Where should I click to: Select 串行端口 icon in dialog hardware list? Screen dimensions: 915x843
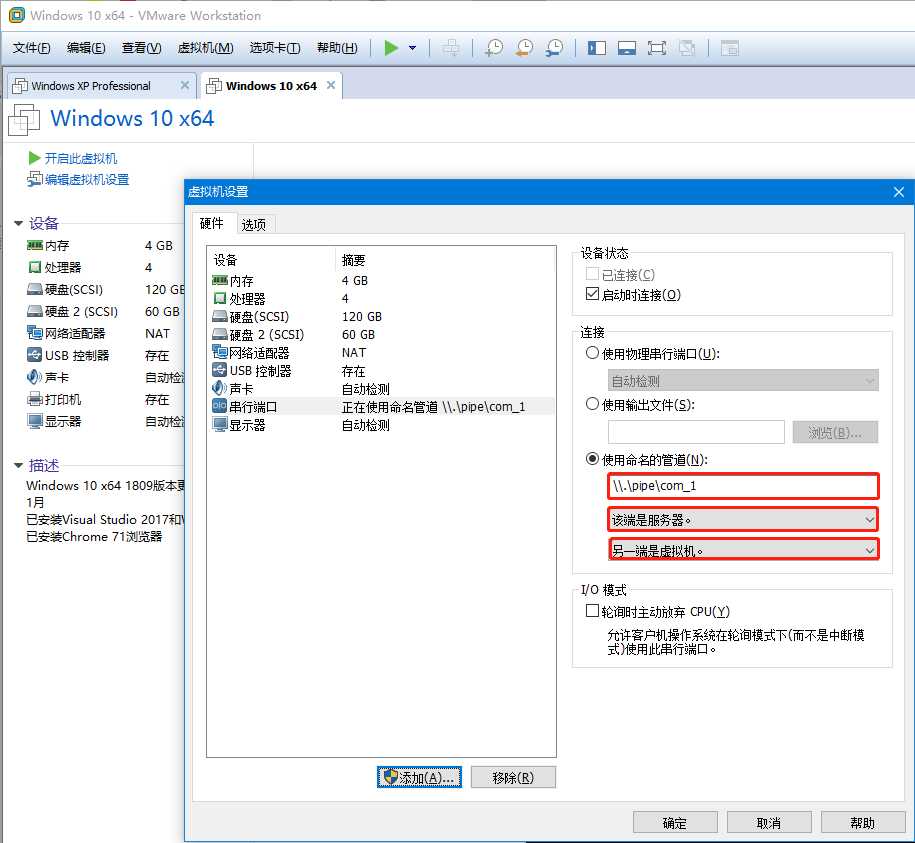click(x=219, y=406)
